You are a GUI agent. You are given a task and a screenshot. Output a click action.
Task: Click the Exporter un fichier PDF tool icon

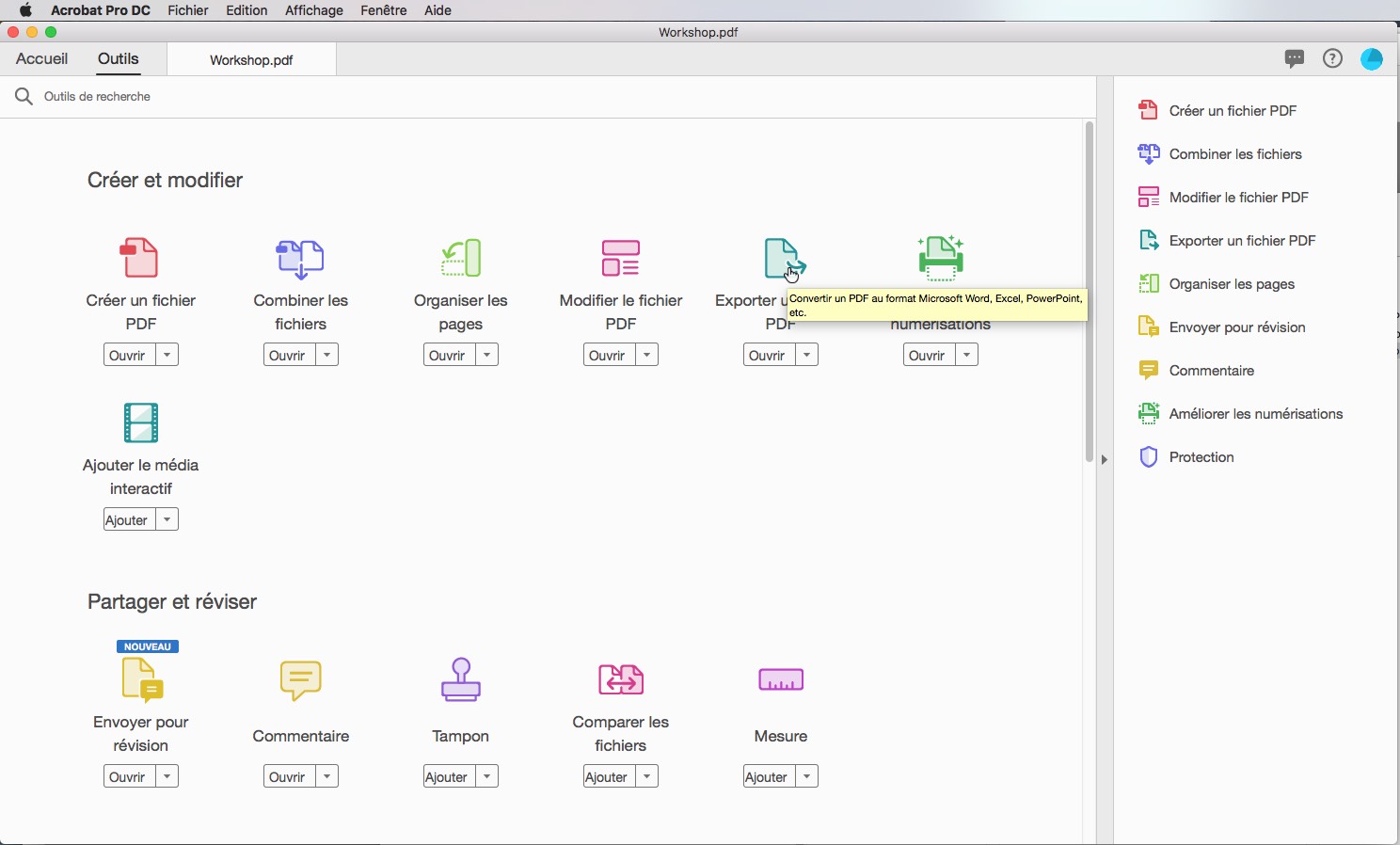[x=785, y=258]
